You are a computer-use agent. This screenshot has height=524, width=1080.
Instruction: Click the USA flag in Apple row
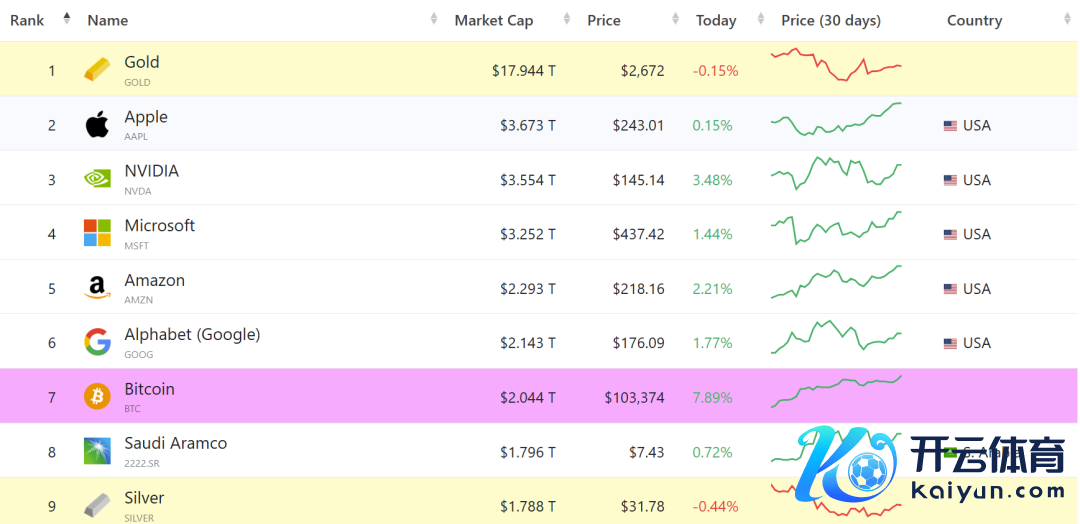pos(951,125)
